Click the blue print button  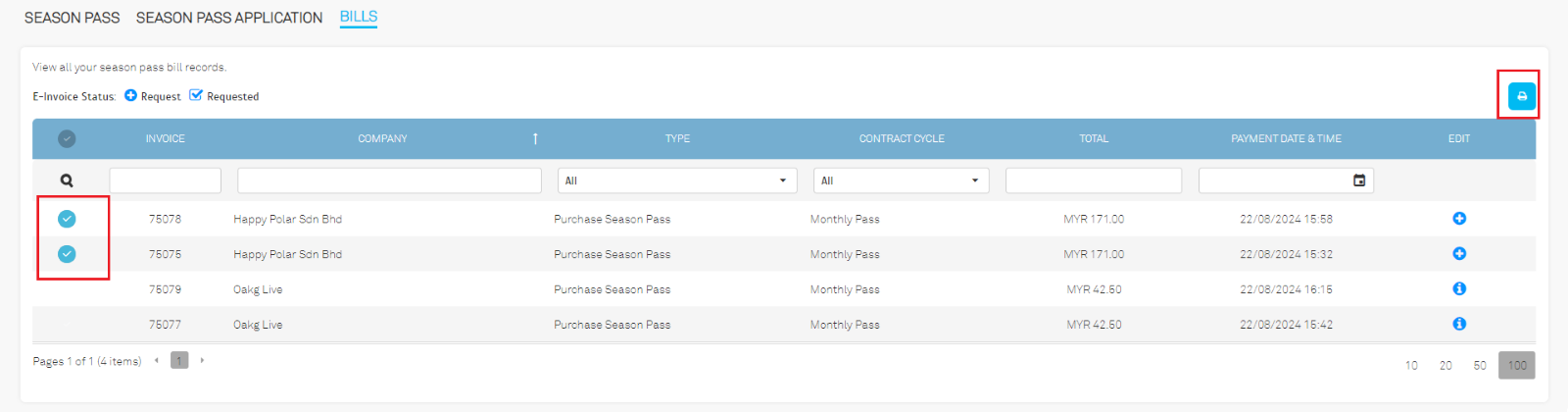pyautogui.click(x=1521, y=96)
